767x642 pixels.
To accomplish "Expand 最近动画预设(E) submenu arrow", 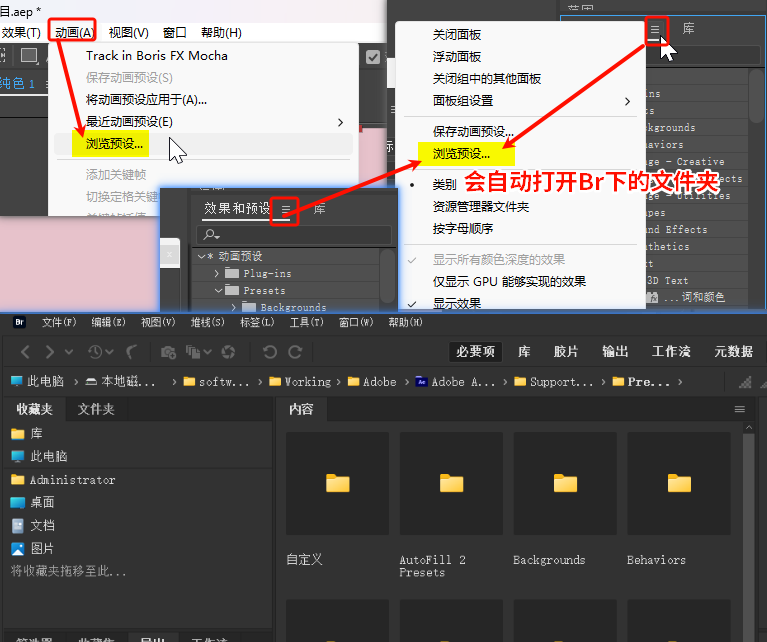I will pyautogui.click(x=340, y=122).
